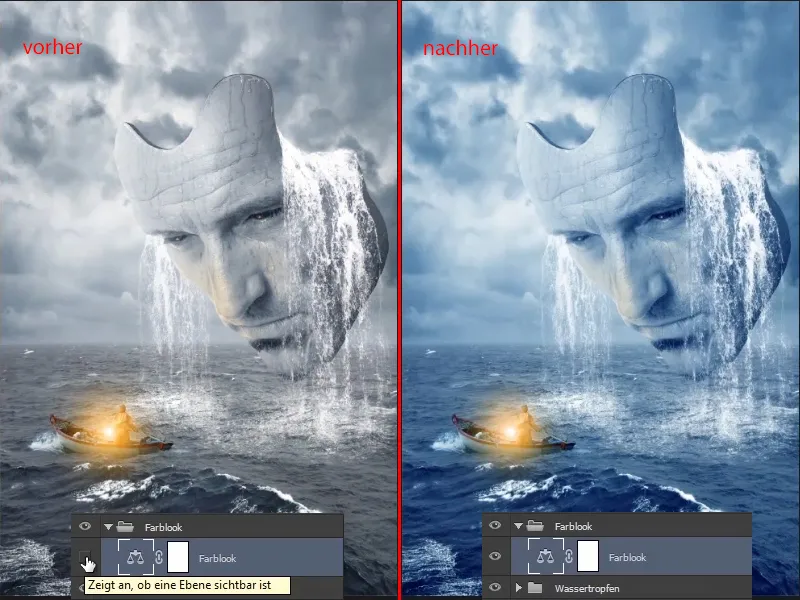The image size is (800, 600).
Task: Select the Farblook adjustment layer name in the vorher panel
Action: pos(217,559)
